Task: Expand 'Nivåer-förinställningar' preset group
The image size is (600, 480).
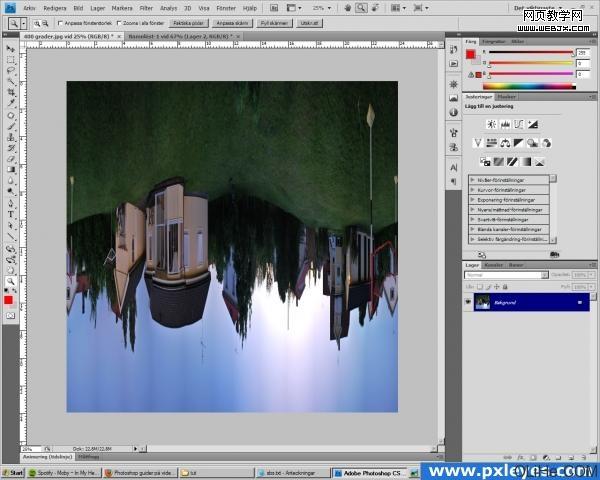Action: (473, 180)
